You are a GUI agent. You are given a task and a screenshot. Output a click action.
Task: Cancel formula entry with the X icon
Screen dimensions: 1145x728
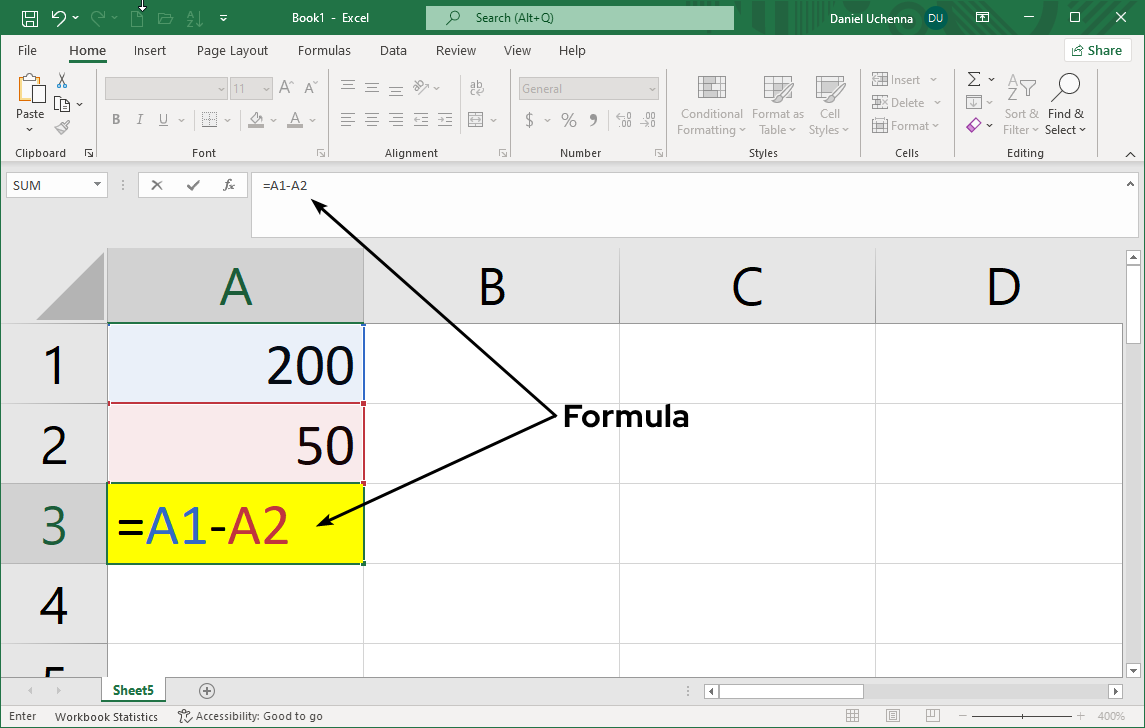(156, 185)
